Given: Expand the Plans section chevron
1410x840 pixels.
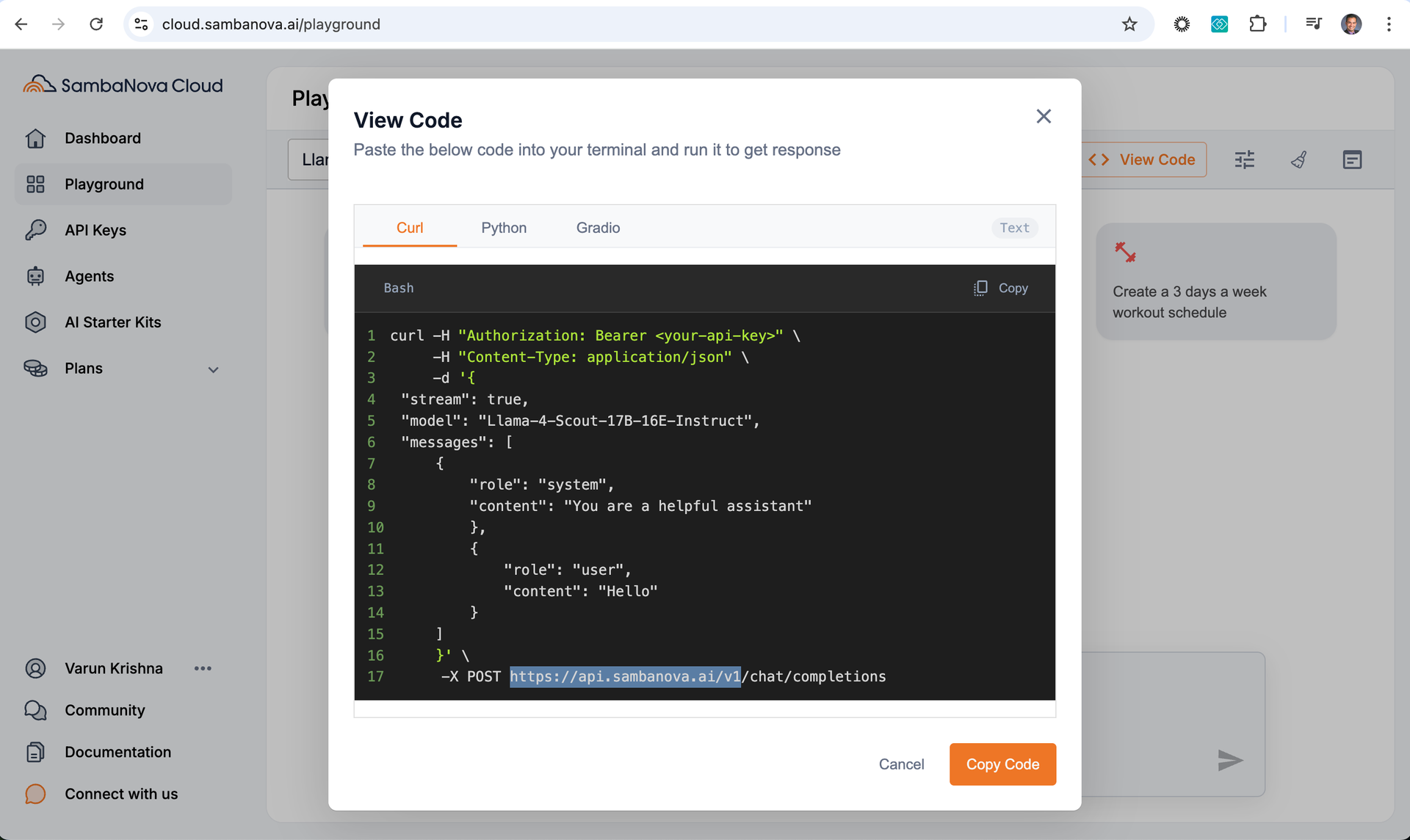Looking at the screenshot, I should [213, 369].
